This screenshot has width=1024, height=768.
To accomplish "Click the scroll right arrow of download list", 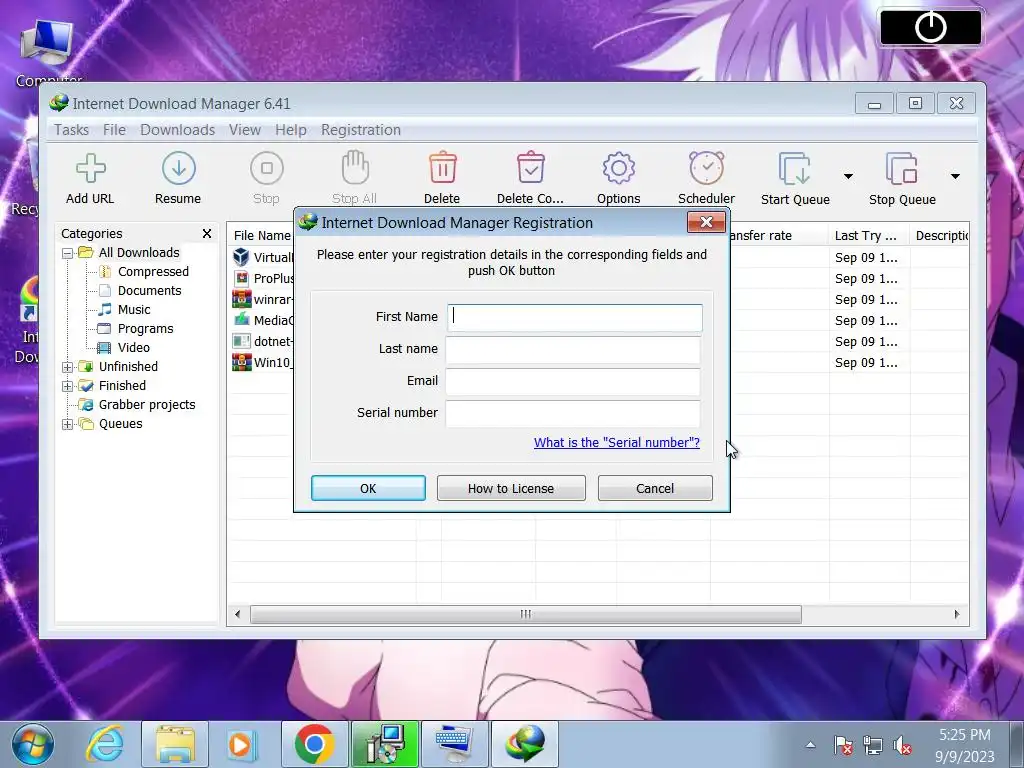I will coord(957,614).
